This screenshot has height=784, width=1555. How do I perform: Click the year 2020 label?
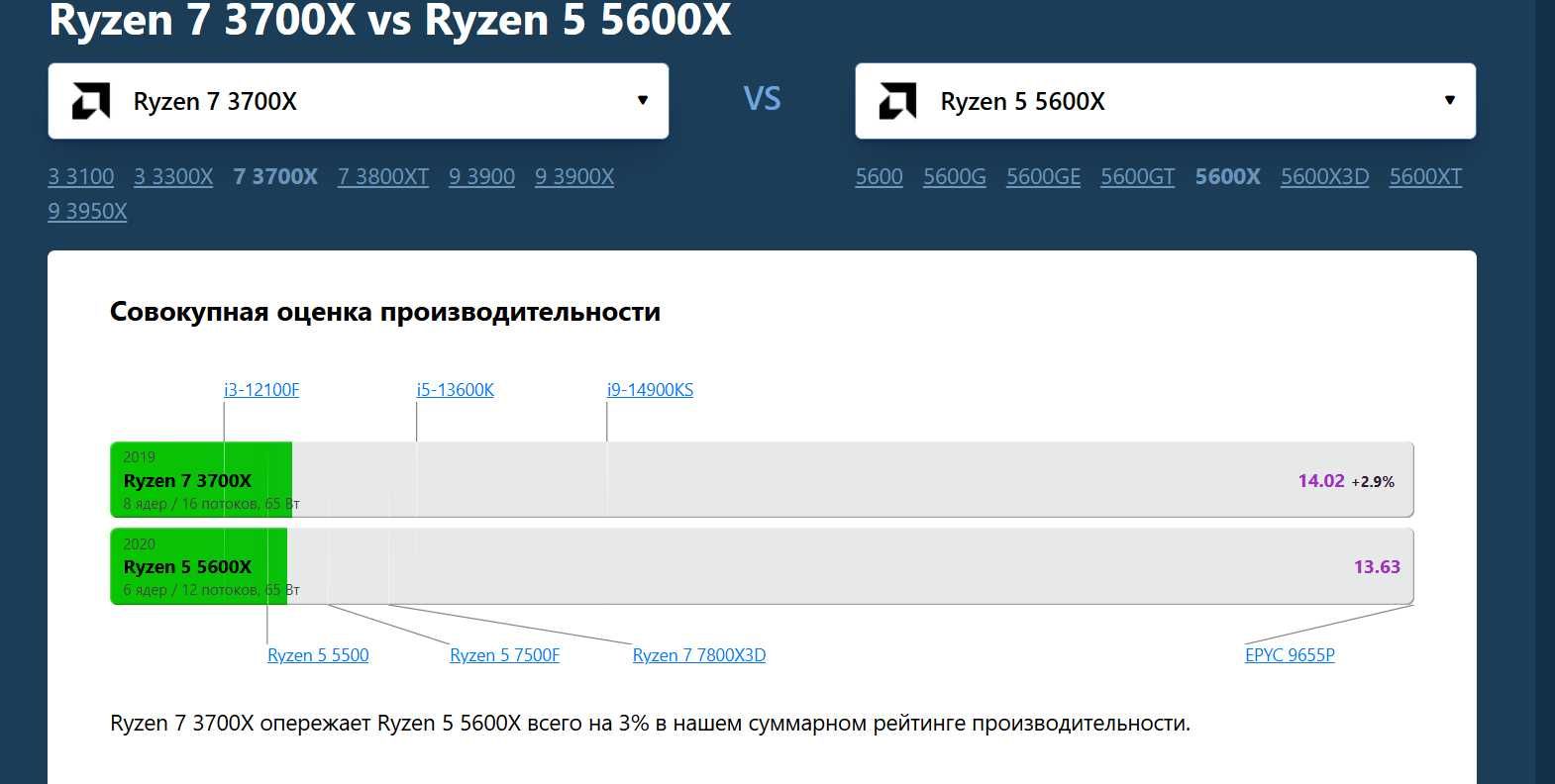coord(140,543)
